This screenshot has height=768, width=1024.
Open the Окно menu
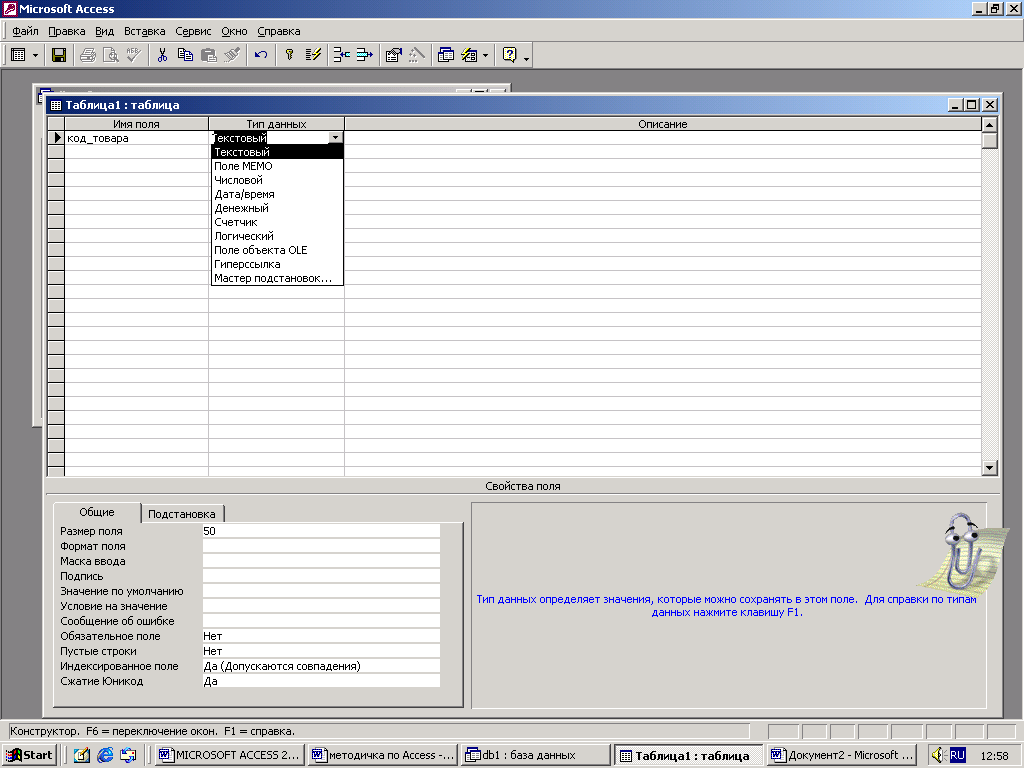(234, 31)
